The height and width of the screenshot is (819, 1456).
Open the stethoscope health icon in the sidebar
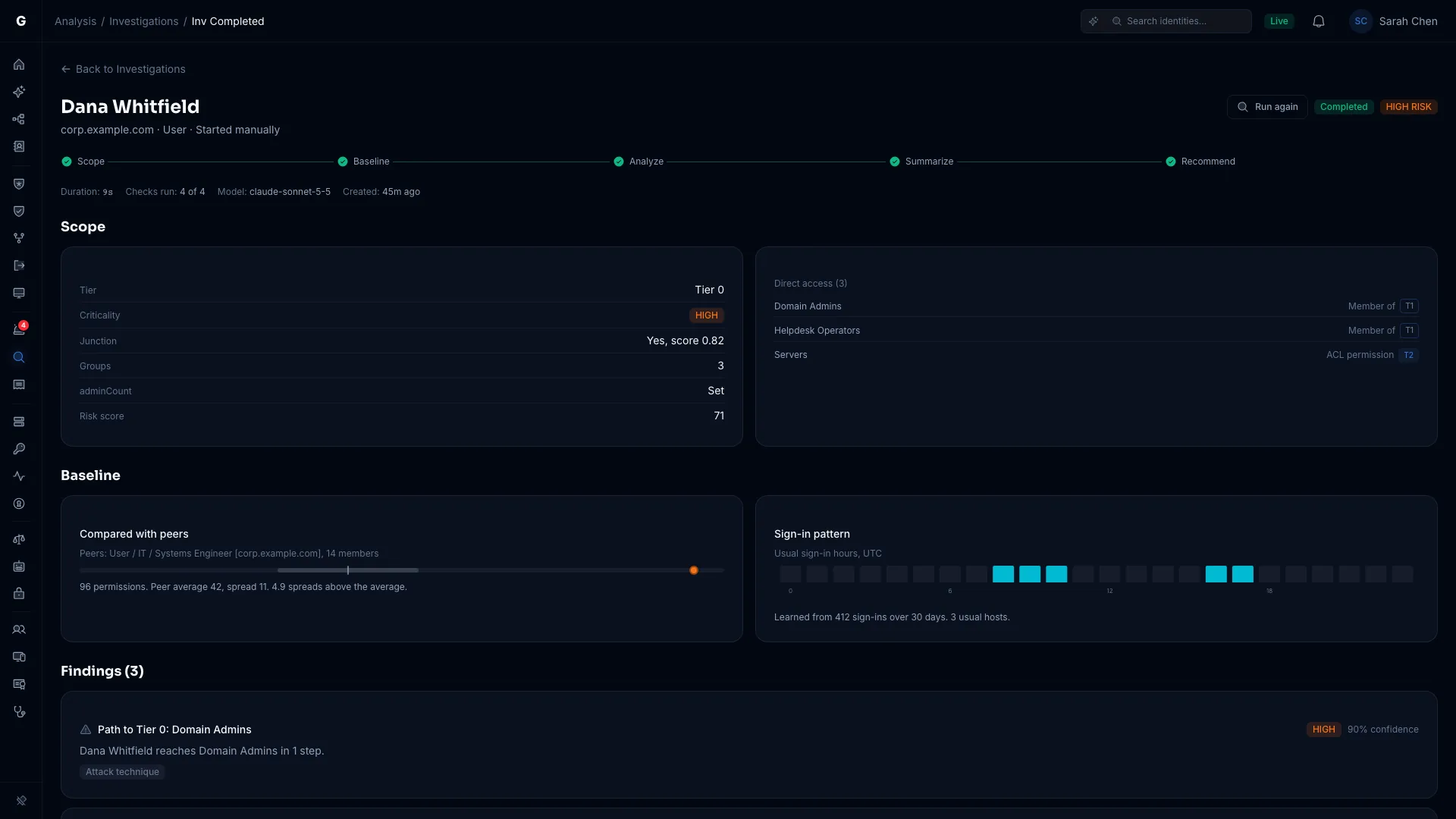click(19, 711)
